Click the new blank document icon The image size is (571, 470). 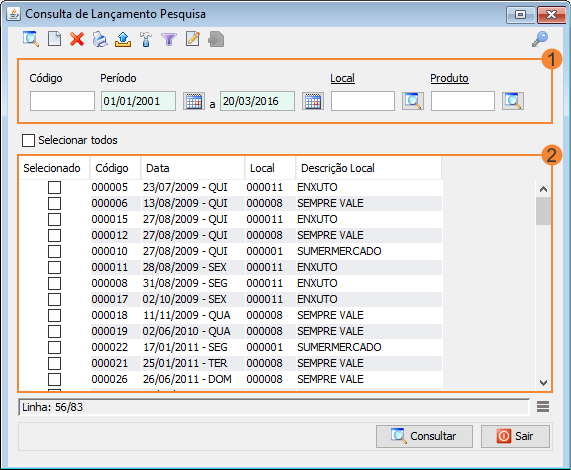(x=54, y=39)
